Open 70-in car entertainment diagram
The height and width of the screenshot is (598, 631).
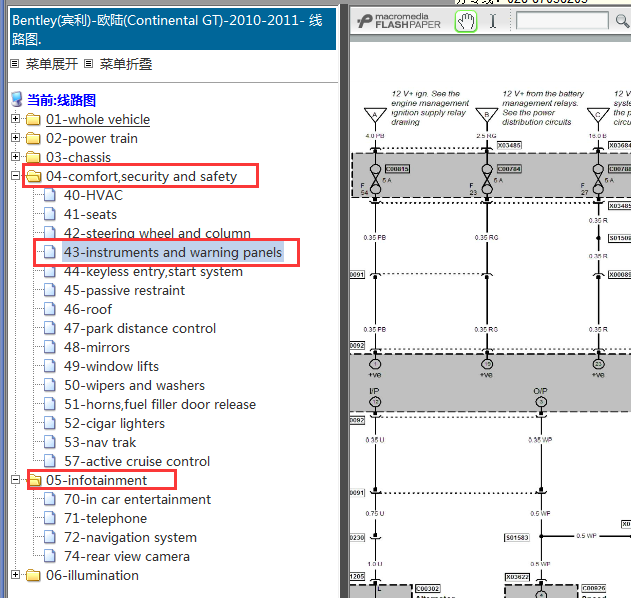137,499
